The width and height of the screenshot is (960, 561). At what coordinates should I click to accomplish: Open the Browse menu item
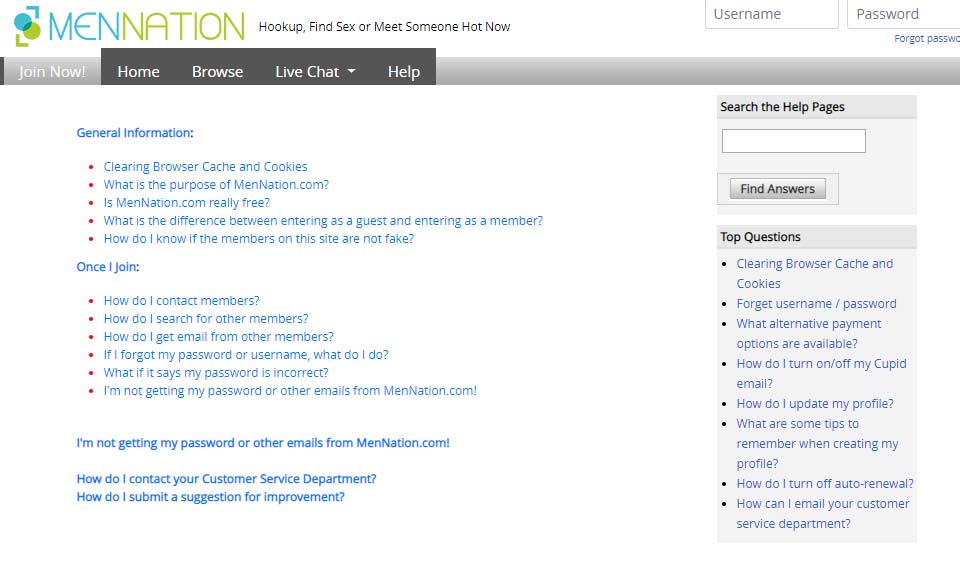click(x=217, y=72)
